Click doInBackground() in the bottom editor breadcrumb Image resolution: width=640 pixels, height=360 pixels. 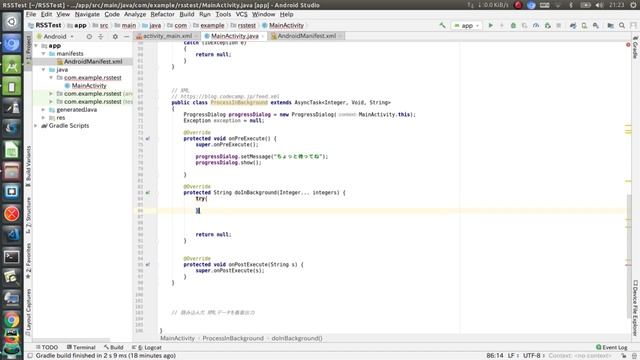297,338
